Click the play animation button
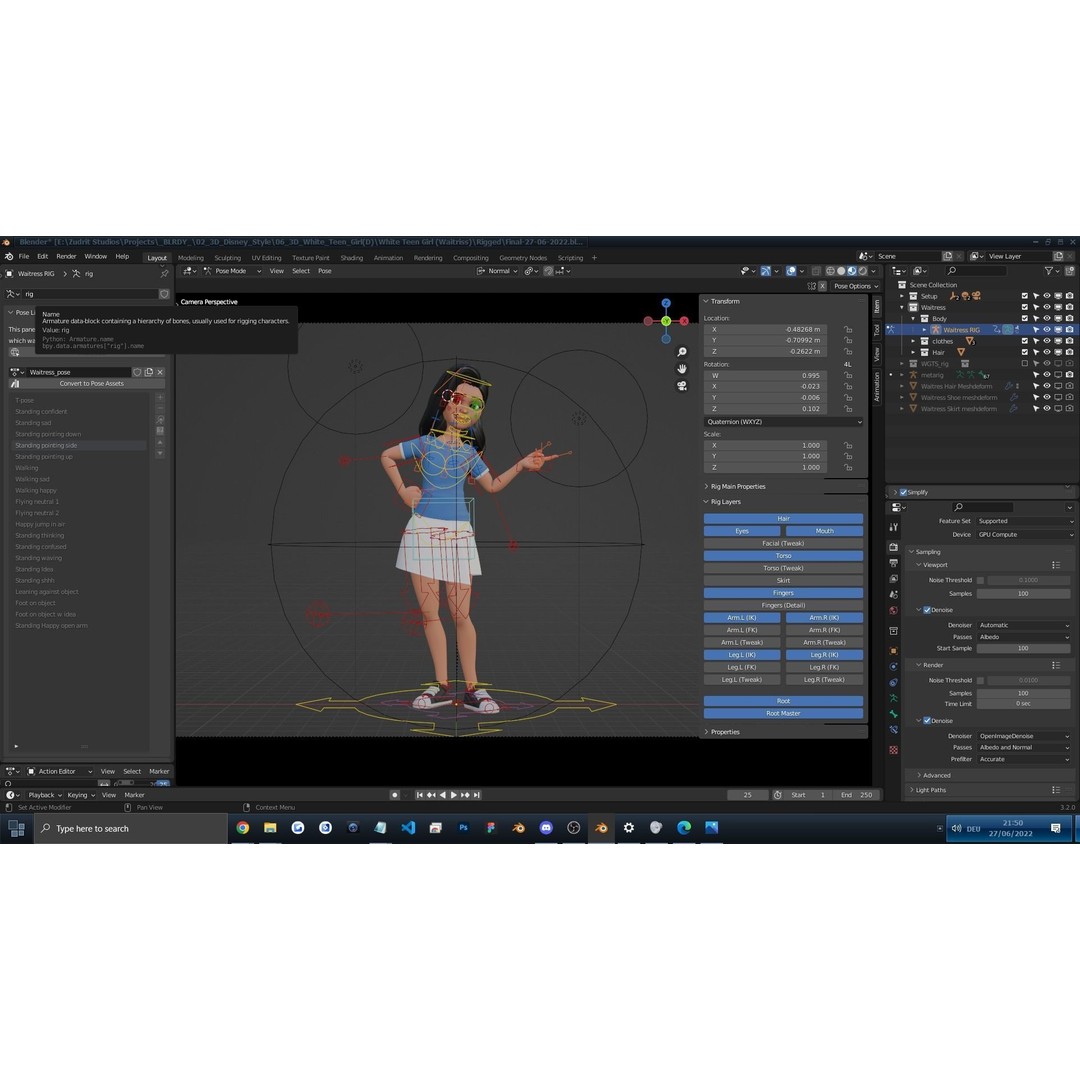 (x=453, y=795)
